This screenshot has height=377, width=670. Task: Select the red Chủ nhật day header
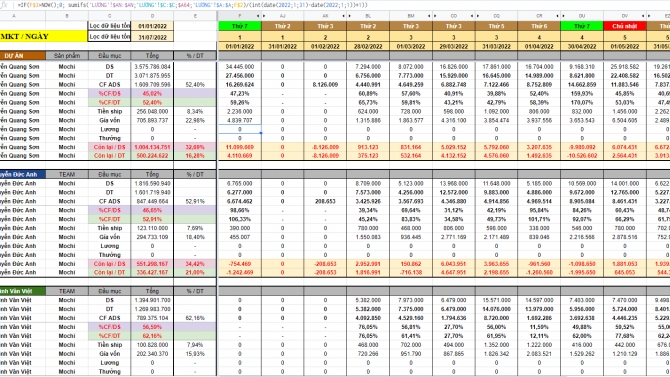pyautogui.click(x=624, y=26)
